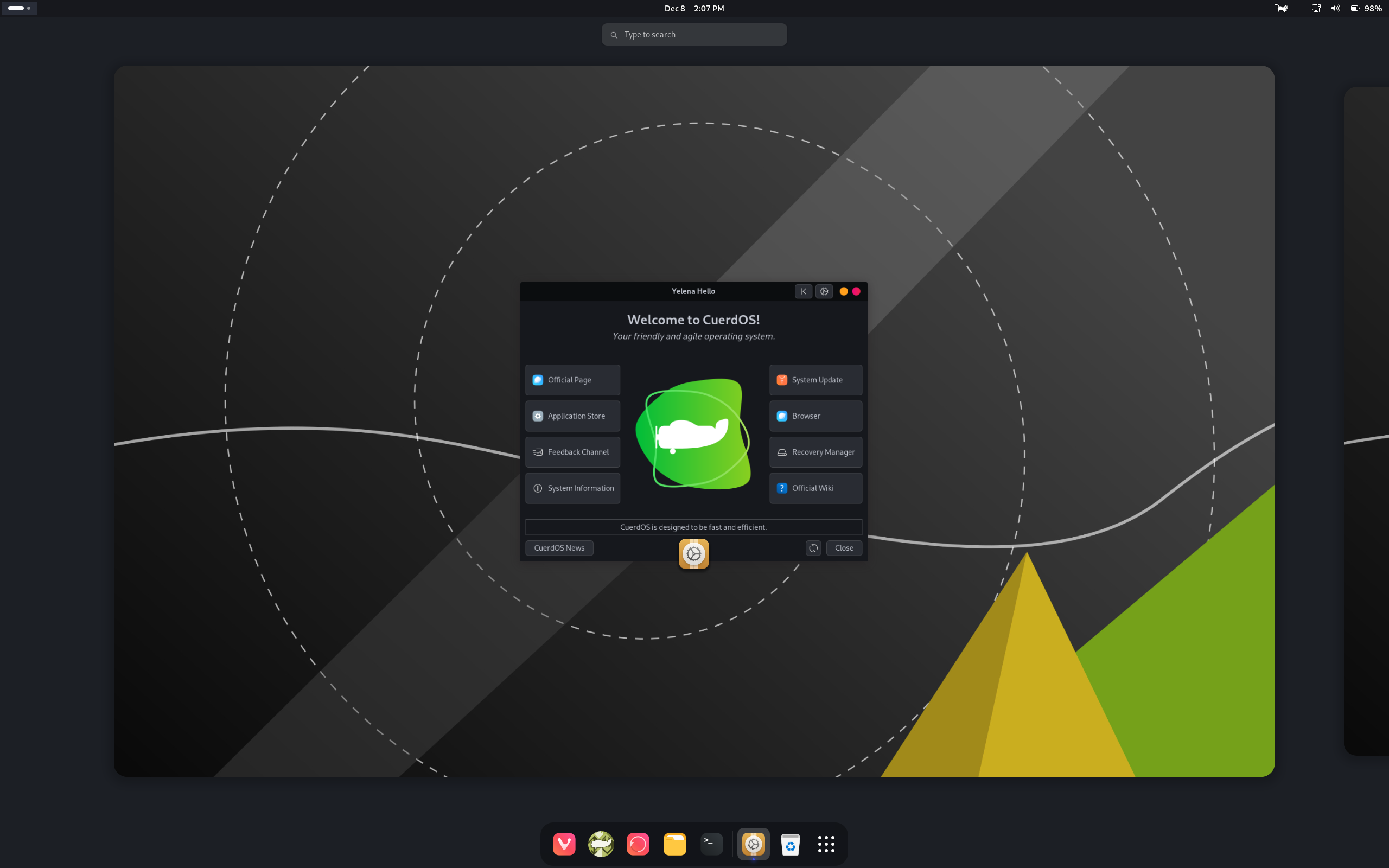Image resolution: width=1389 pixels, height=868 pixels.
Task: Start System Update
Action: [x=815, y=379]
